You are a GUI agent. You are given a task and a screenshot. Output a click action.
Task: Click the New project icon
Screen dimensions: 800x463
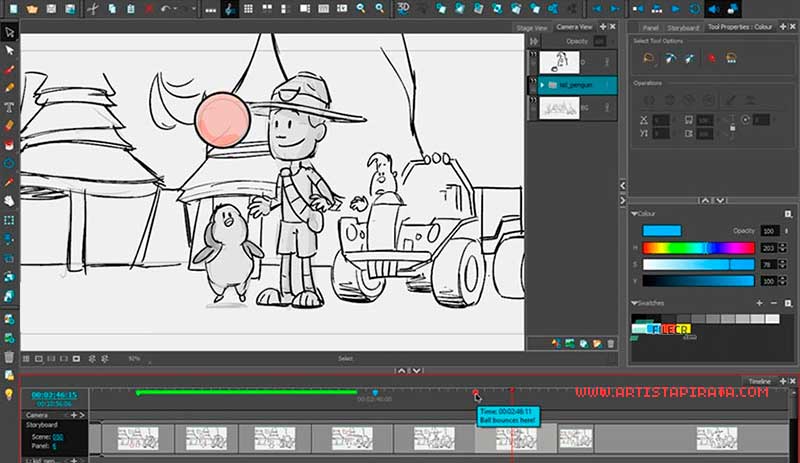tap(13, 9)
